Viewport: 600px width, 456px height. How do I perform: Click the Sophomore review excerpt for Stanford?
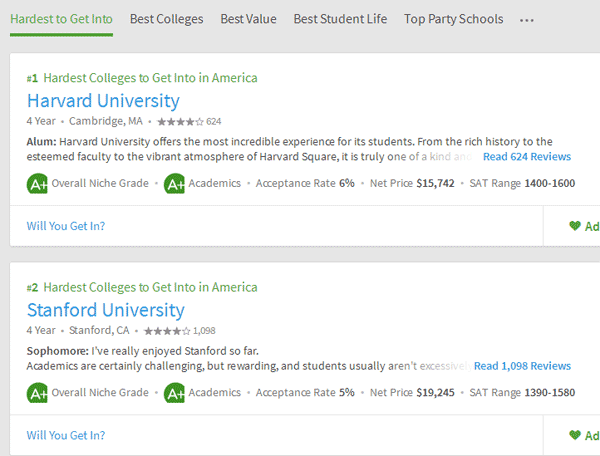pos(249,358)
